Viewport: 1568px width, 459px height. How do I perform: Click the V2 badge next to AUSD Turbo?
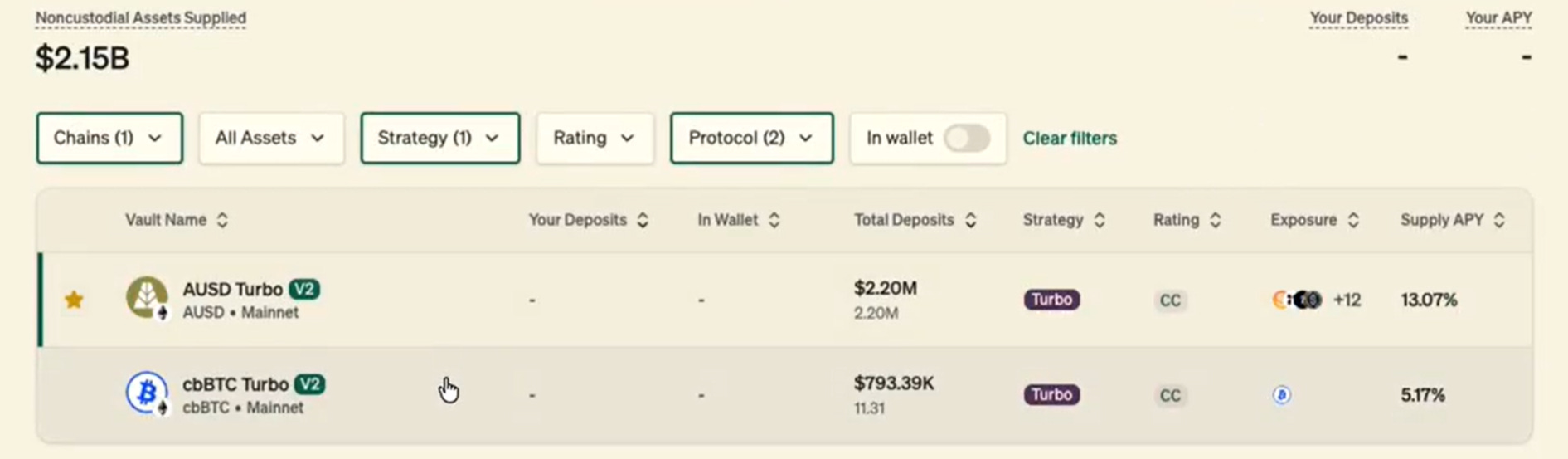click(x=304, y=289)
